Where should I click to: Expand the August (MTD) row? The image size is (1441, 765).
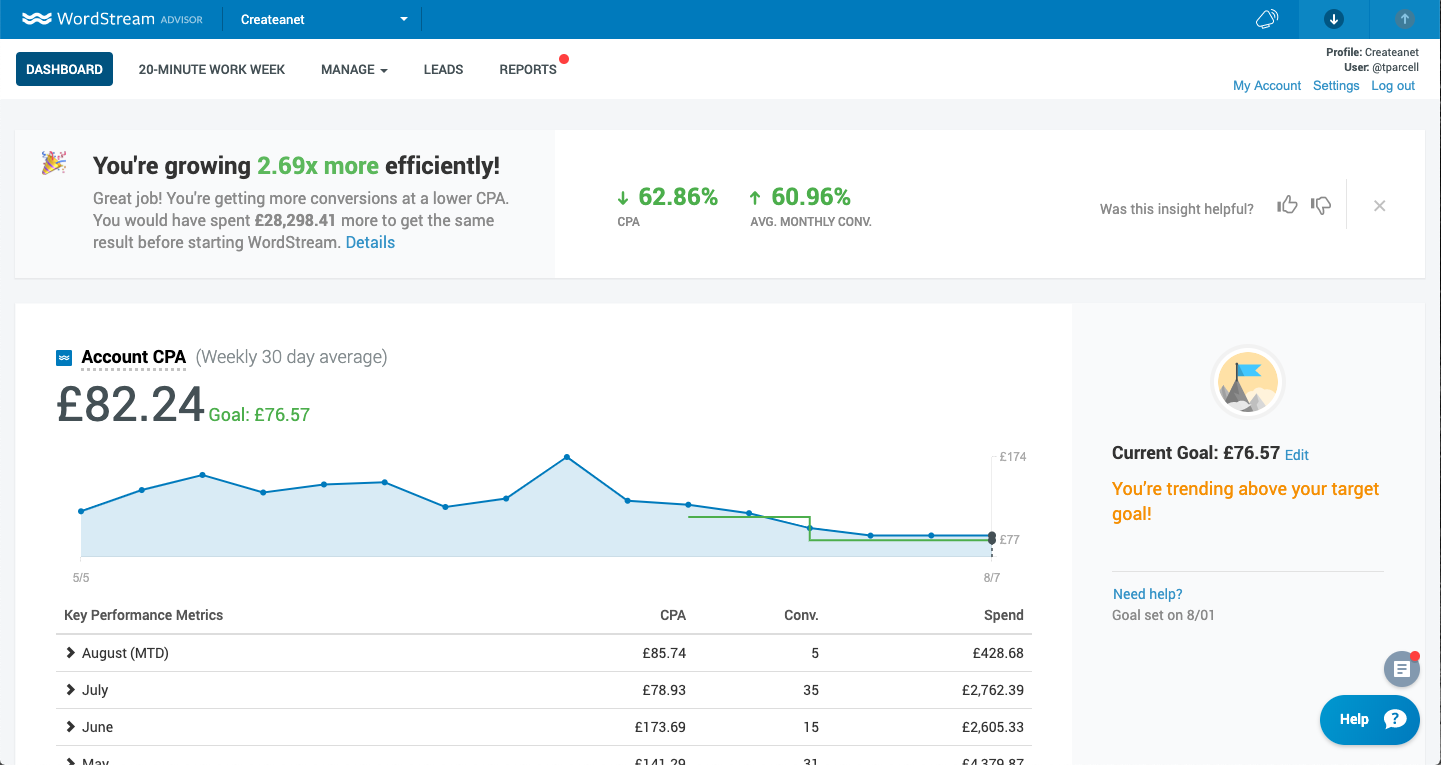[x=70, y=653]
